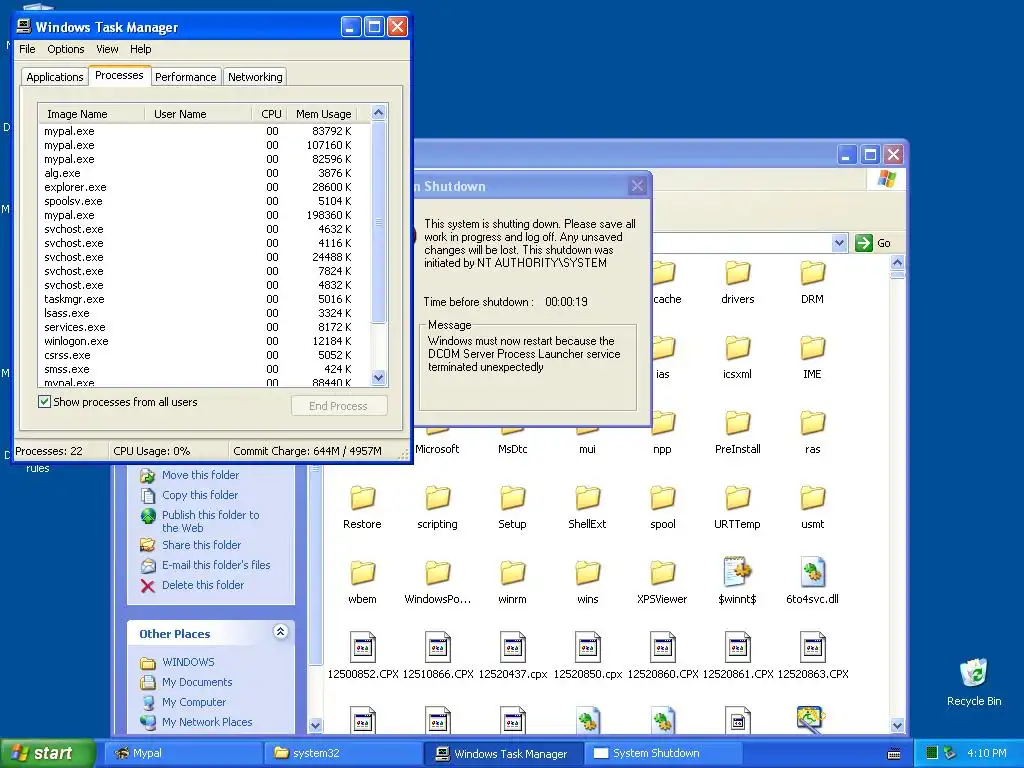This screenshot has width=1024, height=768.
Task: Click process list scroll up arrow
Action: 379,112
